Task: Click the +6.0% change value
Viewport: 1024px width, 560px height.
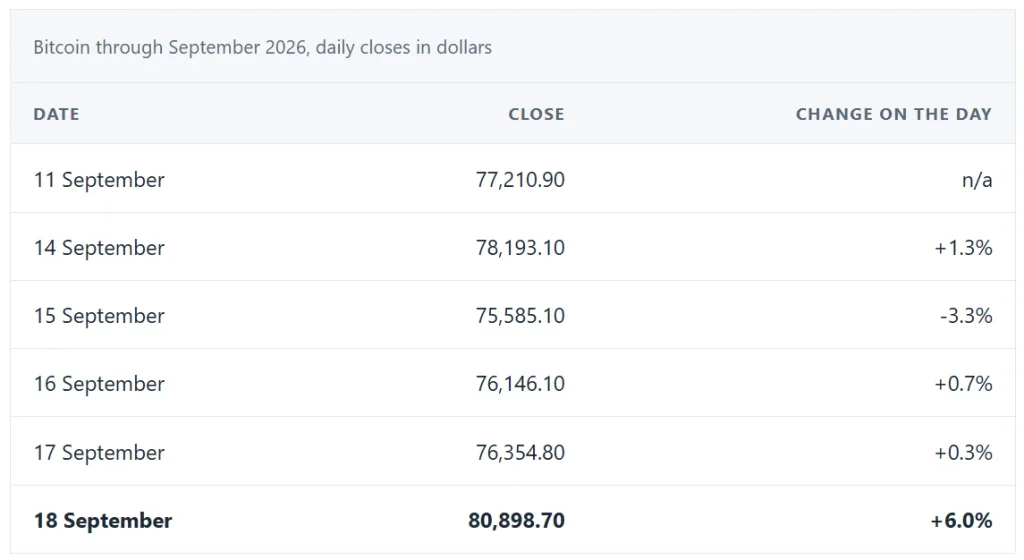Action: (961, 520)
